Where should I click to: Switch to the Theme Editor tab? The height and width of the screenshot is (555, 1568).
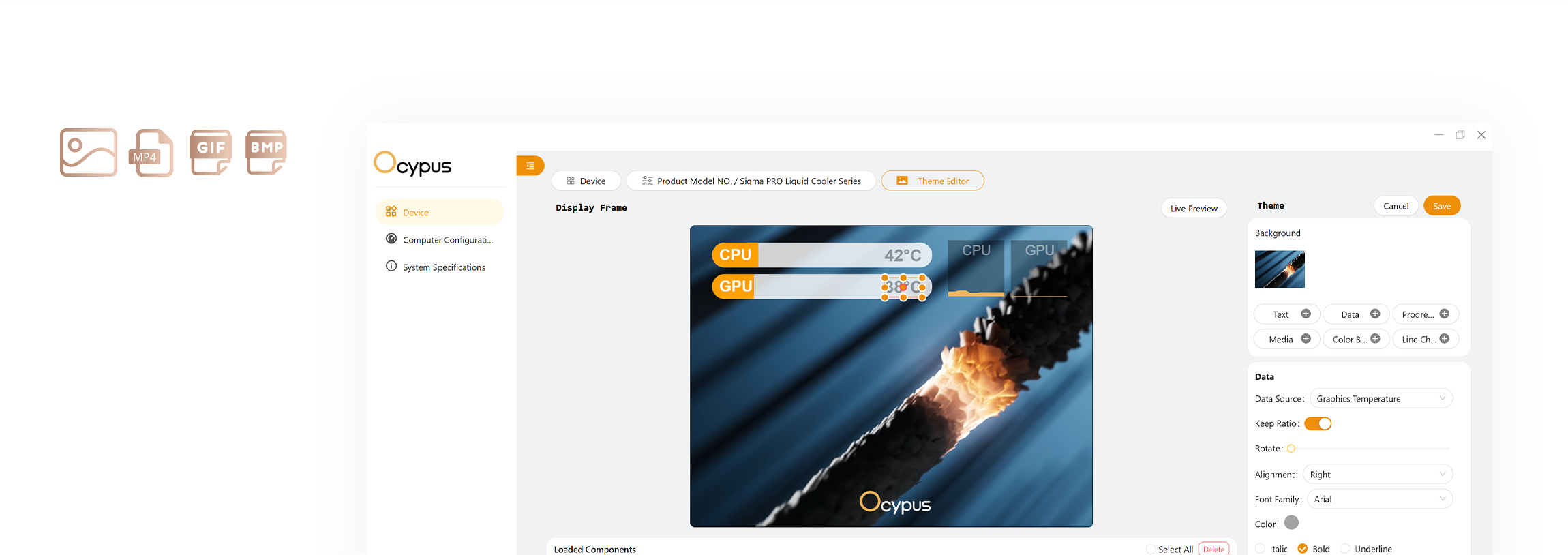(x=932, y=181)
